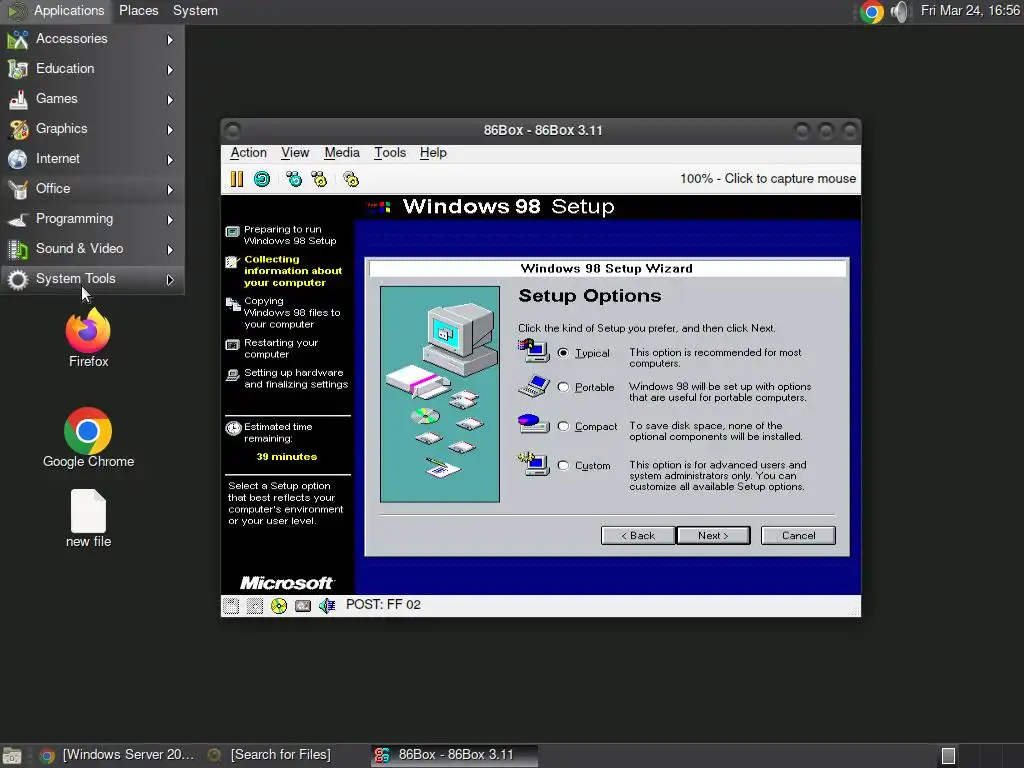The width and height of the screenshot is (1024, 768).
Task: Click the Custom setup computer icon
Action: tap(534, 463)
